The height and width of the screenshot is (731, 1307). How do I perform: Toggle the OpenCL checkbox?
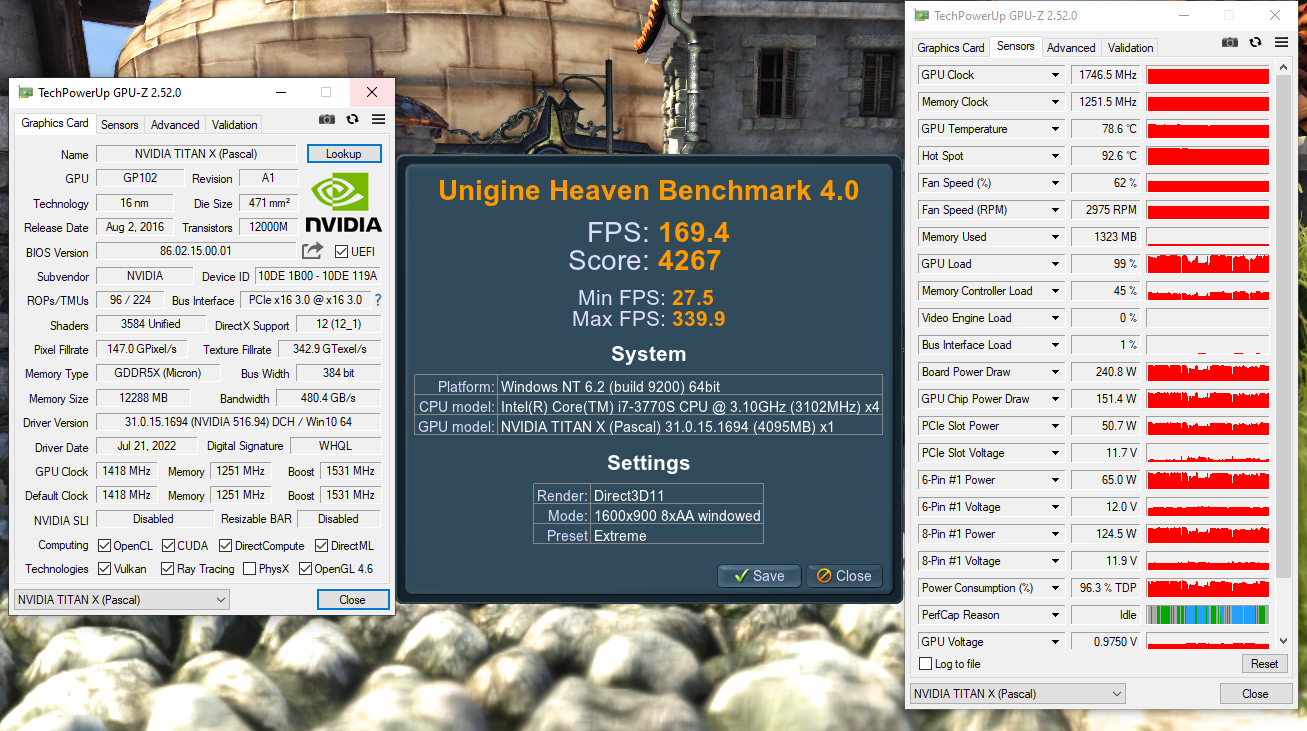(x=105, y=546)
